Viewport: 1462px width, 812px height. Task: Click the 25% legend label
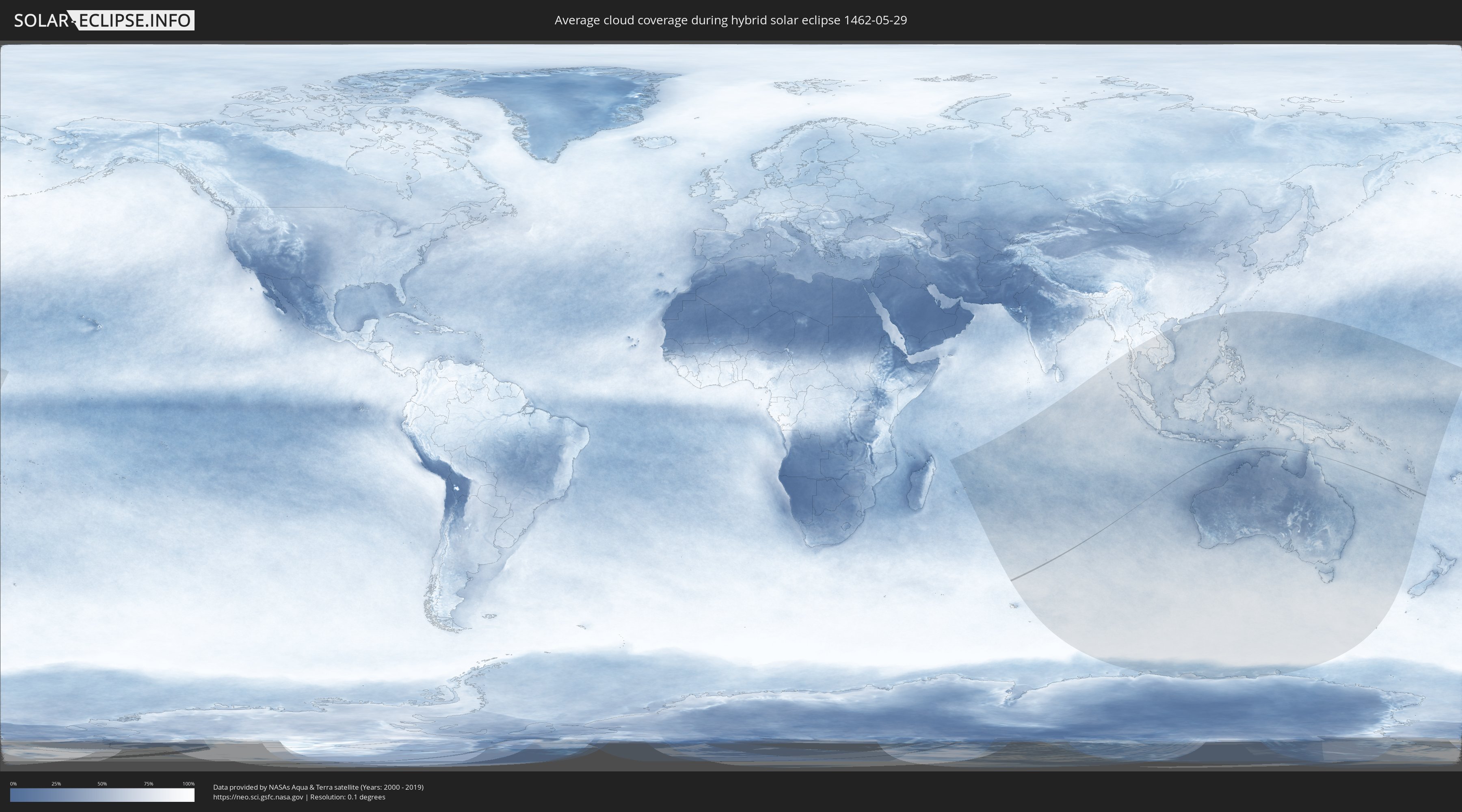[x=56, y=784]
